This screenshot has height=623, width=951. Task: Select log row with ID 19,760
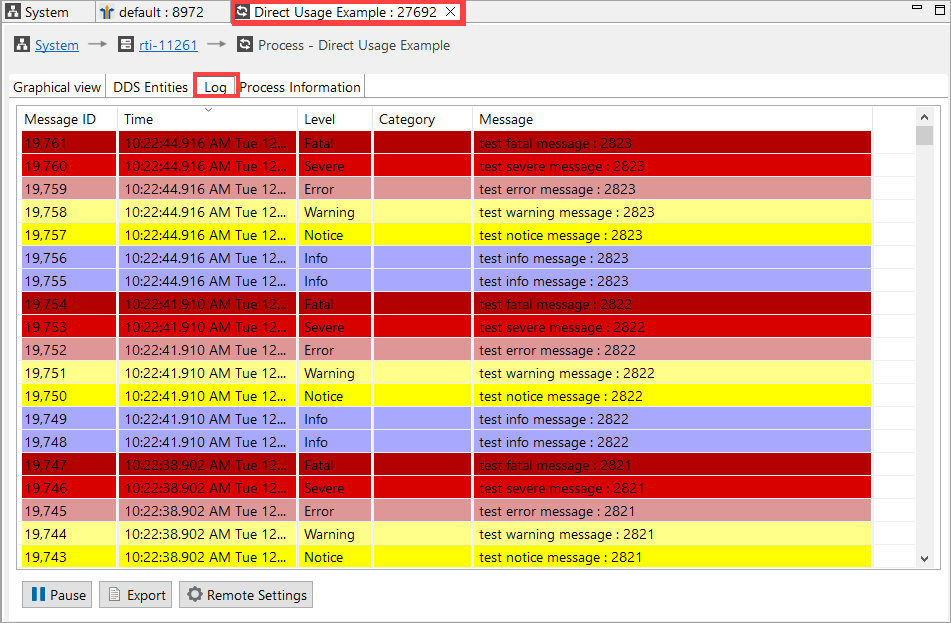446,166
